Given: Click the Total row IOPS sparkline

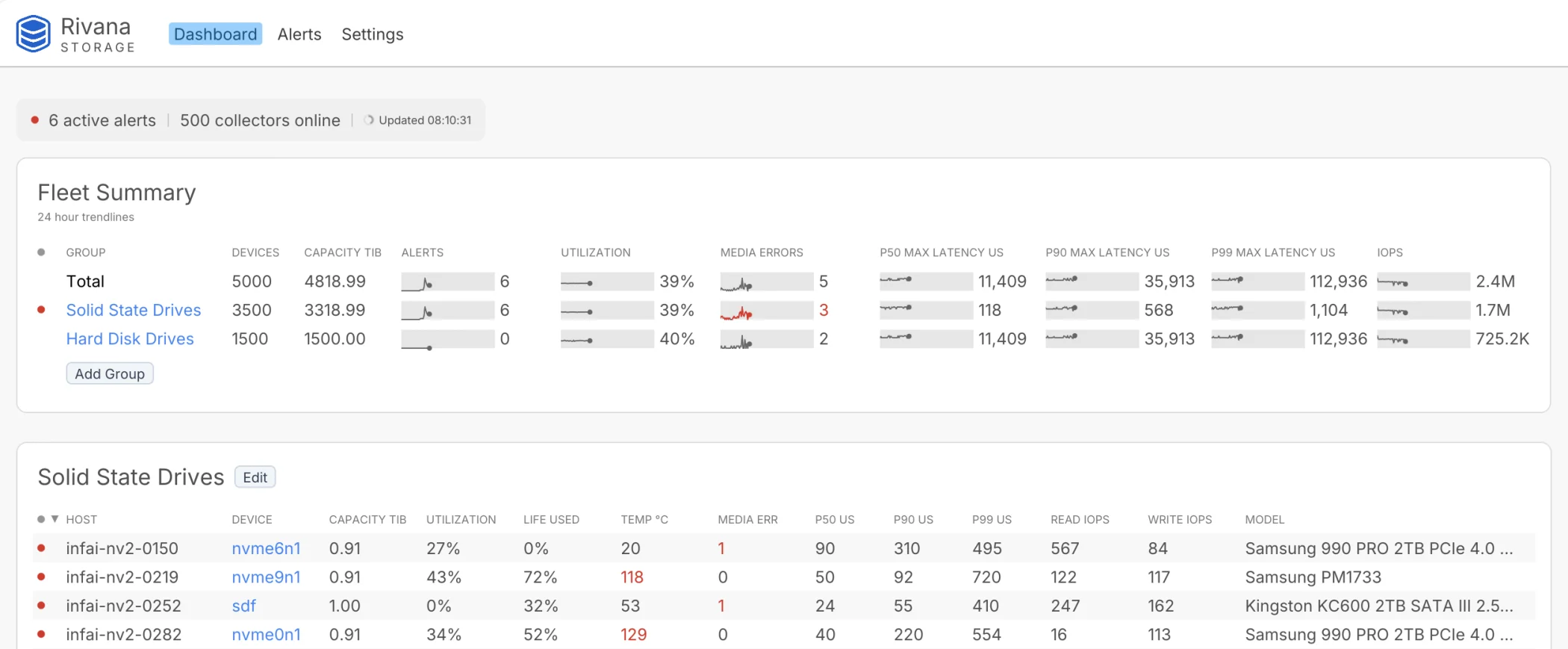Looking at the screenshot, I should 1423,282.
